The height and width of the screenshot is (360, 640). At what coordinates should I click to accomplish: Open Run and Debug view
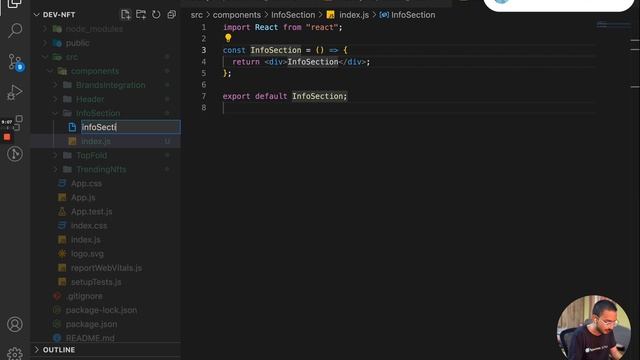click(15, 93)
